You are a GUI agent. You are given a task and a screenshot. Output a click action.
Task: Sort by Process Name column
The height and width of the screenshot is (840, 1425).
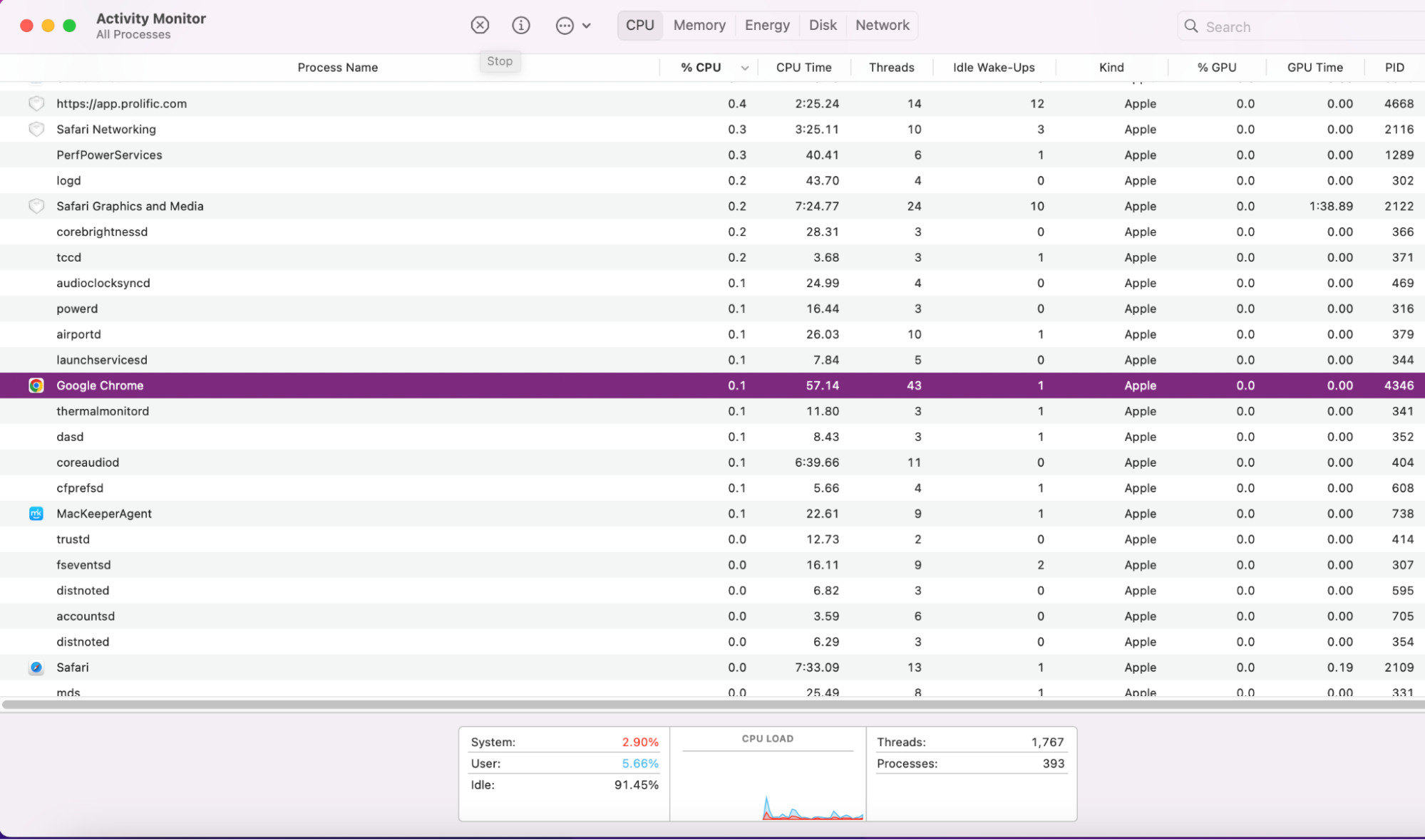click(x=337, y=67)
